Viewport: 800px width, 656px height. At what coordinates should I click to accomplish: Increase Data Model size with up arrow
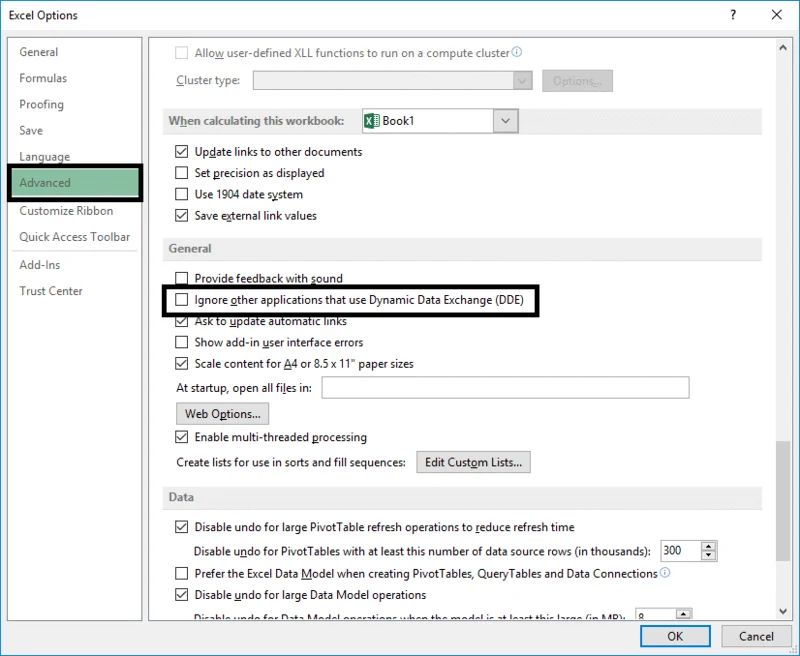(683, 614)
